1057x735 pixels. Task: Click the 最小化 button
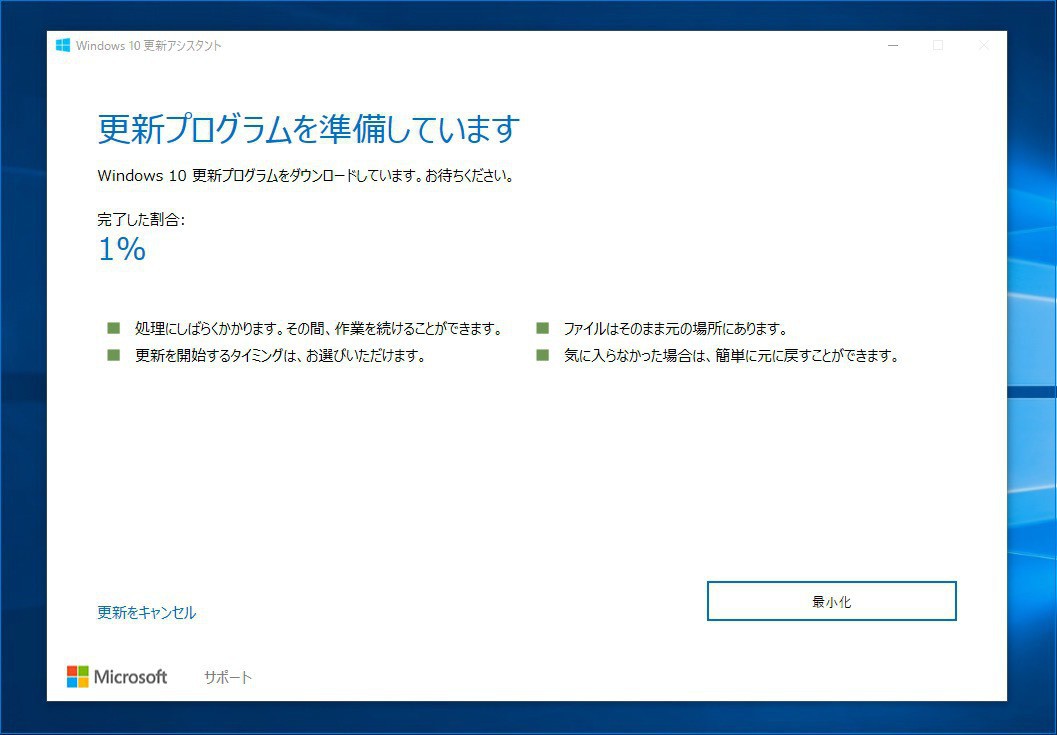(831, 601)
